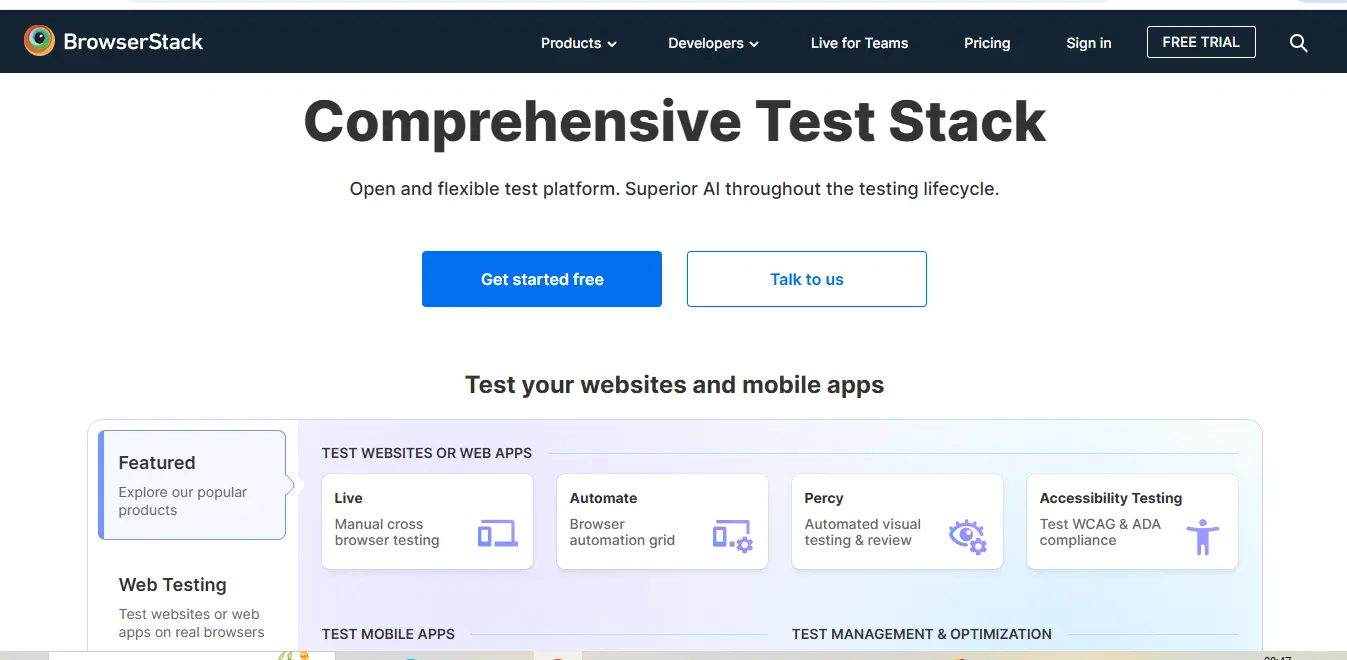The width and height of the screenshot is (1347, 660).
Task: Open the Percy product card
Action: (897, 522)
